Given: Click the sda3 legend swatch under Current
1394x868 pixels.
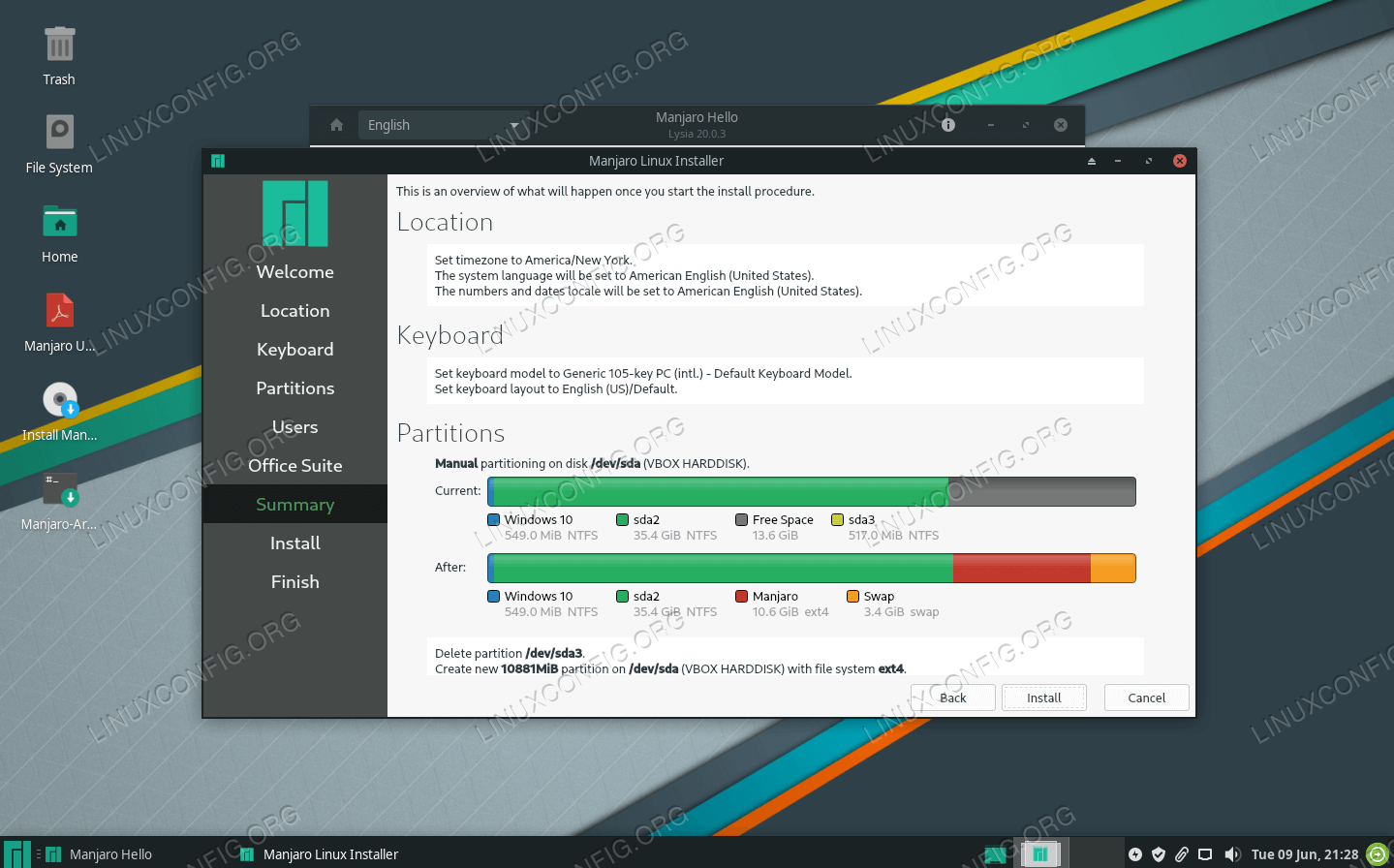Looking at the screenshot, I should [838, 520].
